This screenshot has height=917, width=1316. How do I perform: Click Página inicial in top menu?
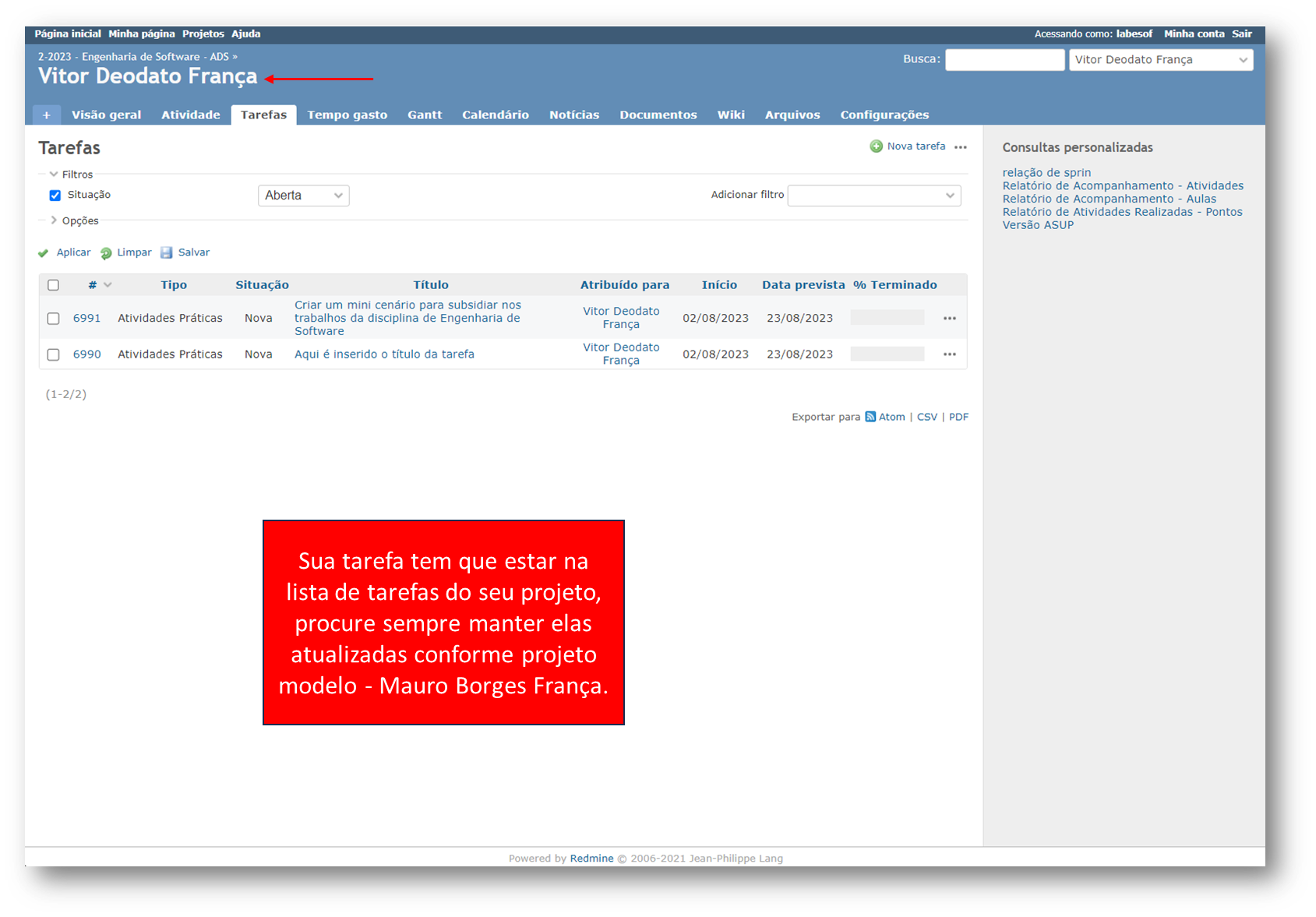tap(68, 34)
